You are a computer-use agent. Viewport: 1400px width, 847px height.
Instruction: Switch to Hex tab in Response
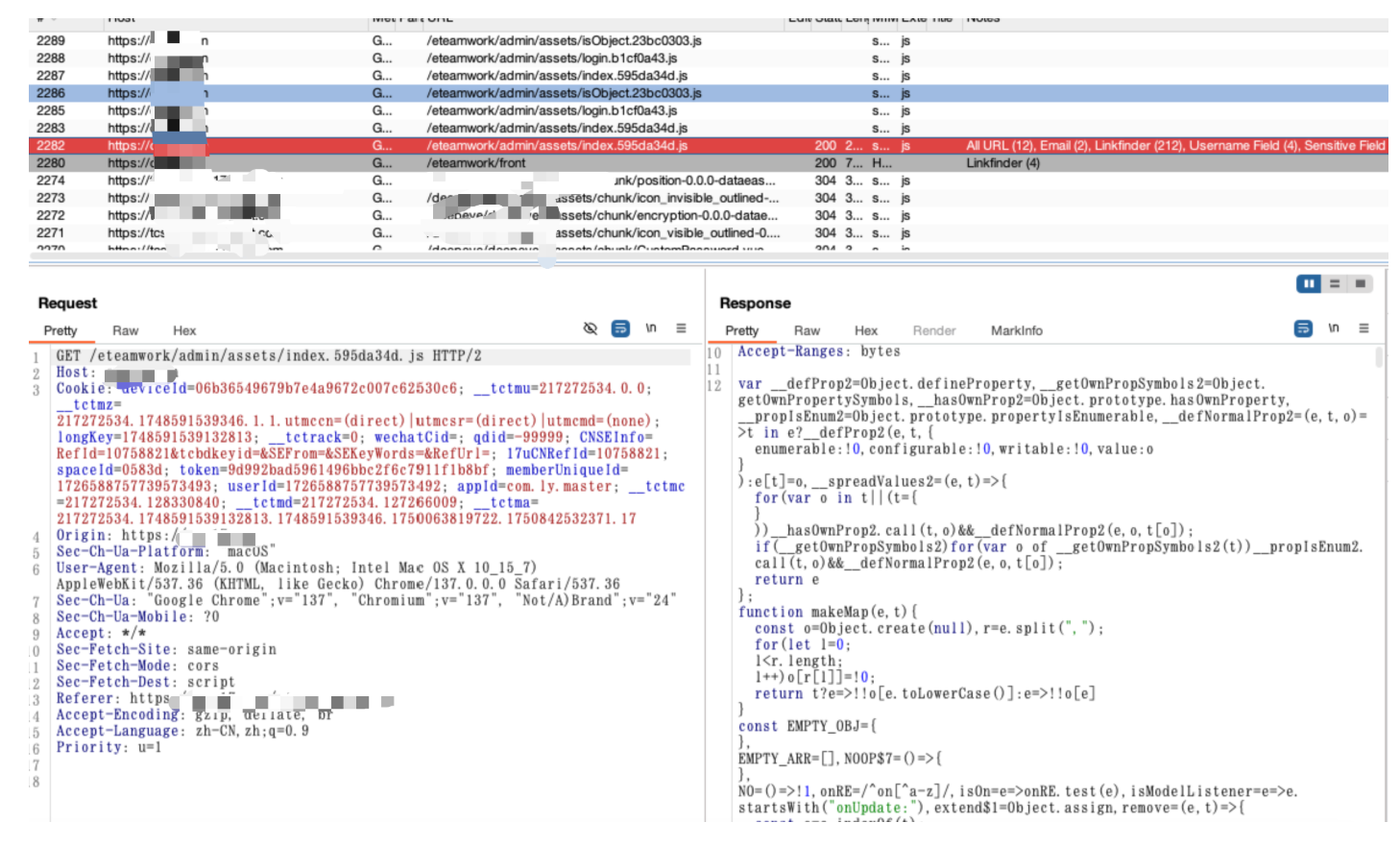point(866,330)
